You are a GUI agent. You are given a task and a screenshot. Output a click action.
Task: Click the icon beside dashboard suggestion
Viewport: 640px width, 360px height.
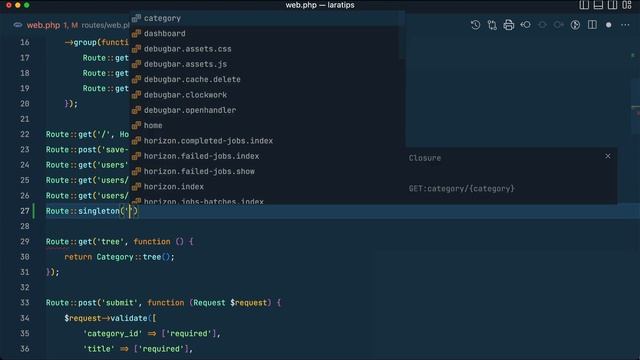pos(136,33)
